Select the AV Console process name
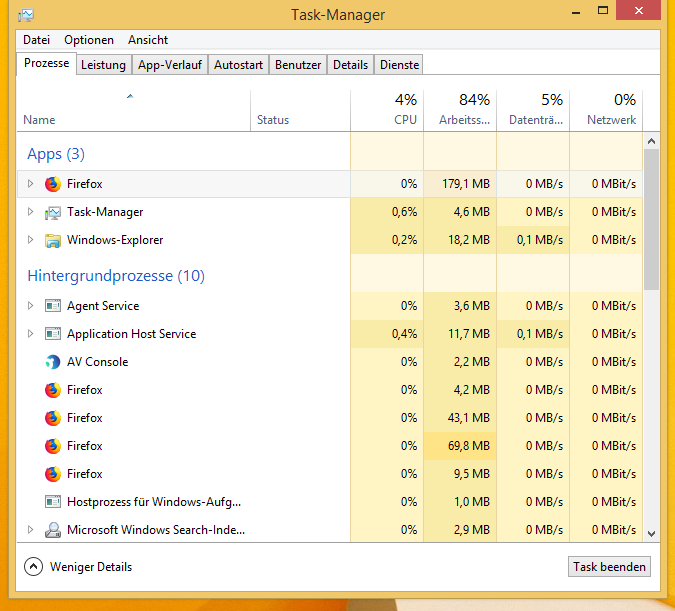 [x=98, y=362]
